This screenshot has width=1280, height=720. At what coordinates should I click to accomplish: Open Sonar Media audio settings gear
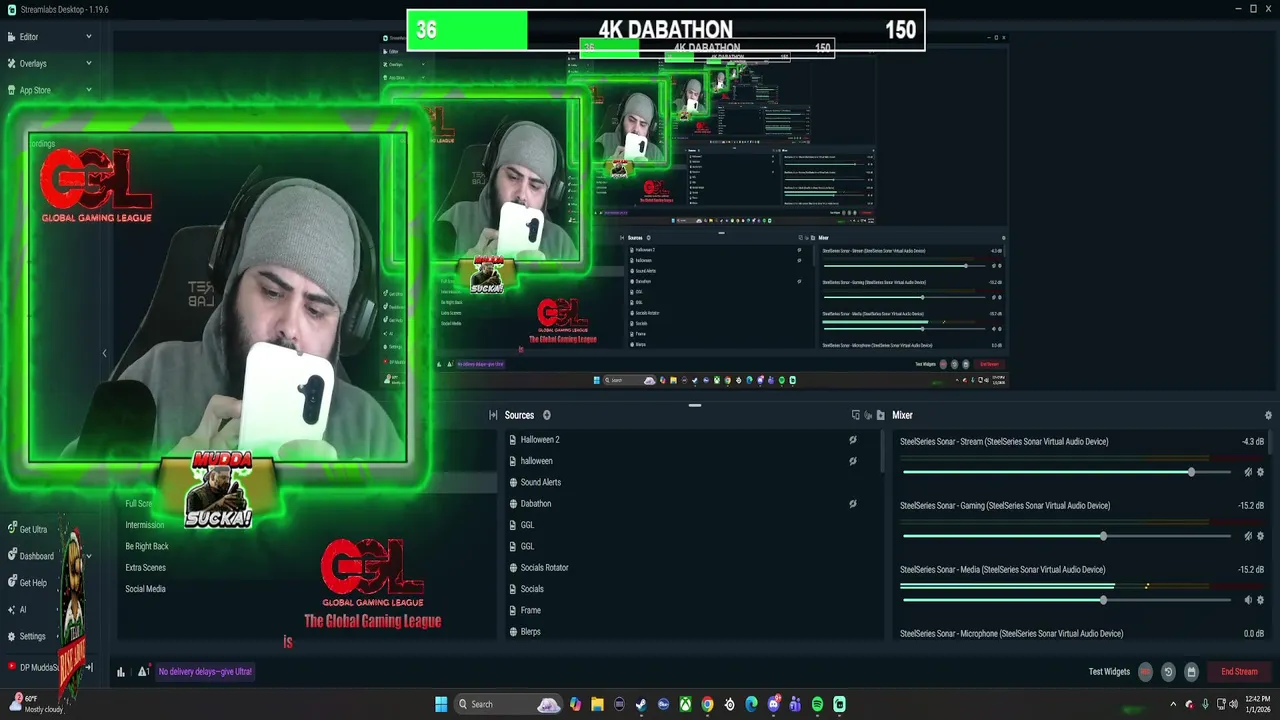click(1260, 600)
